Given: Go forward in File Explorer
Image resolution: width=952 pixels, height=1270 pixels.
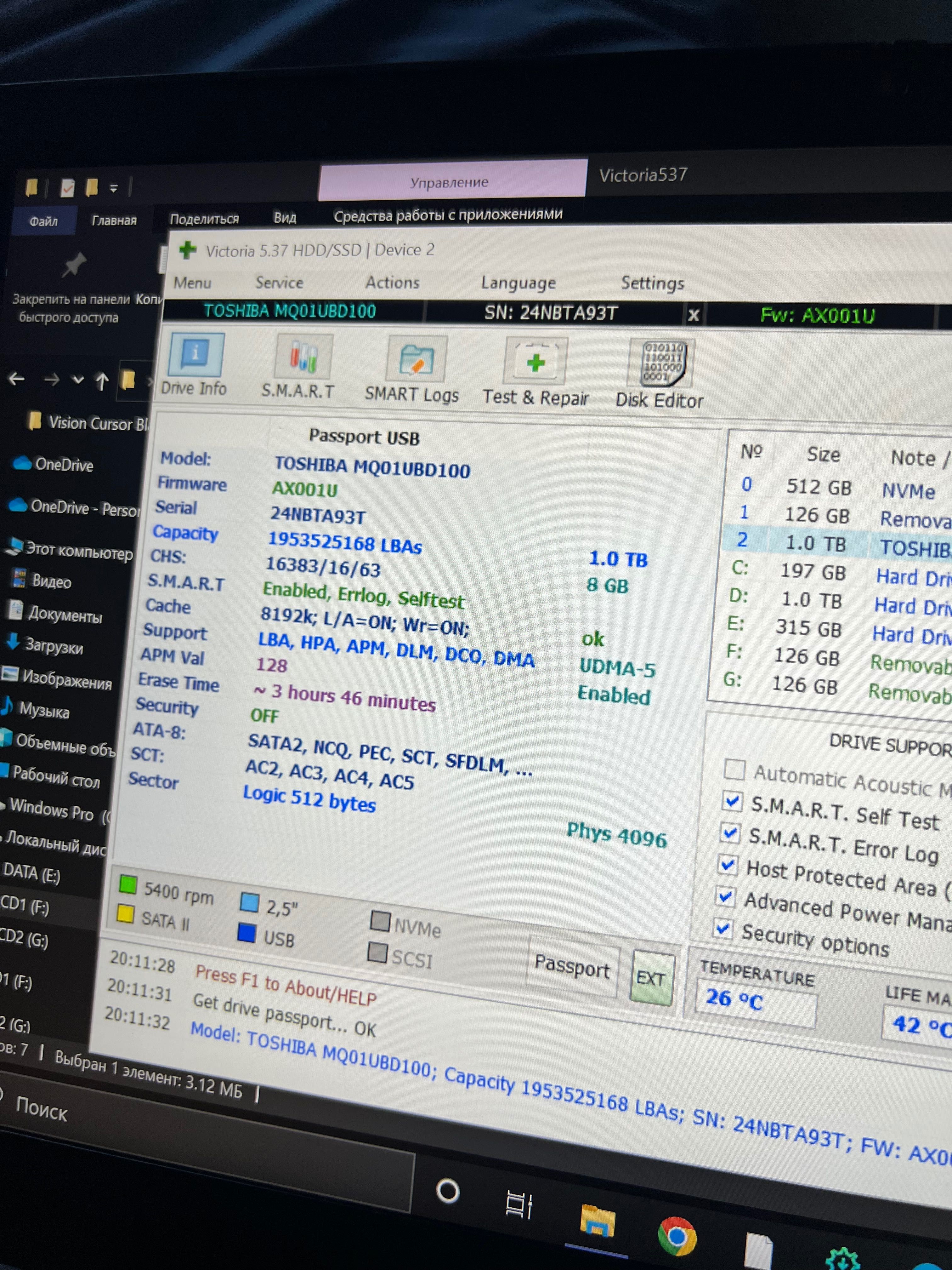Looking at the screenshot, I should pos(52,379).
